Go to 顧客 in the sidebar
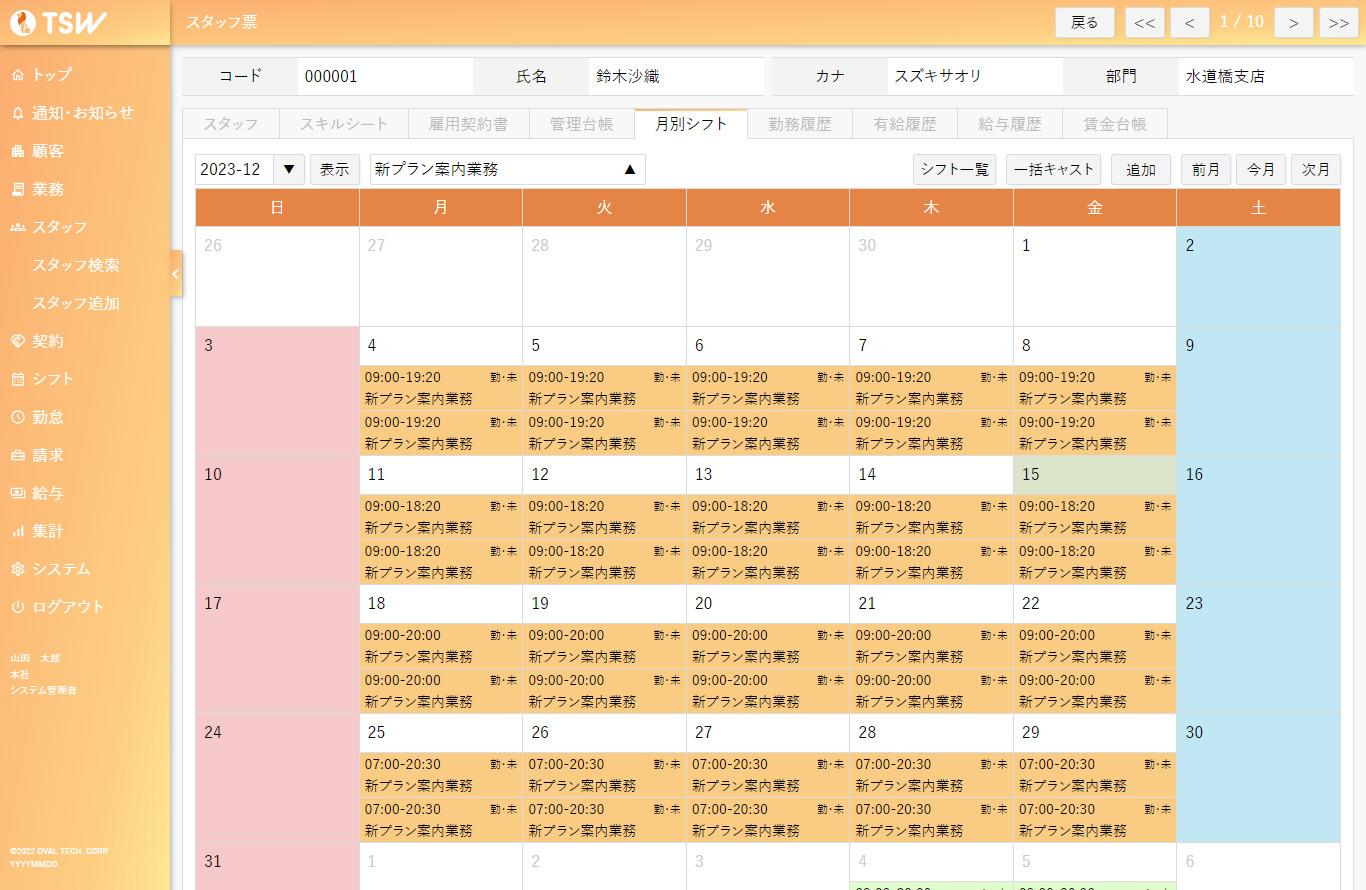This screenshot has height=890, width=1366. coord(47,151)
